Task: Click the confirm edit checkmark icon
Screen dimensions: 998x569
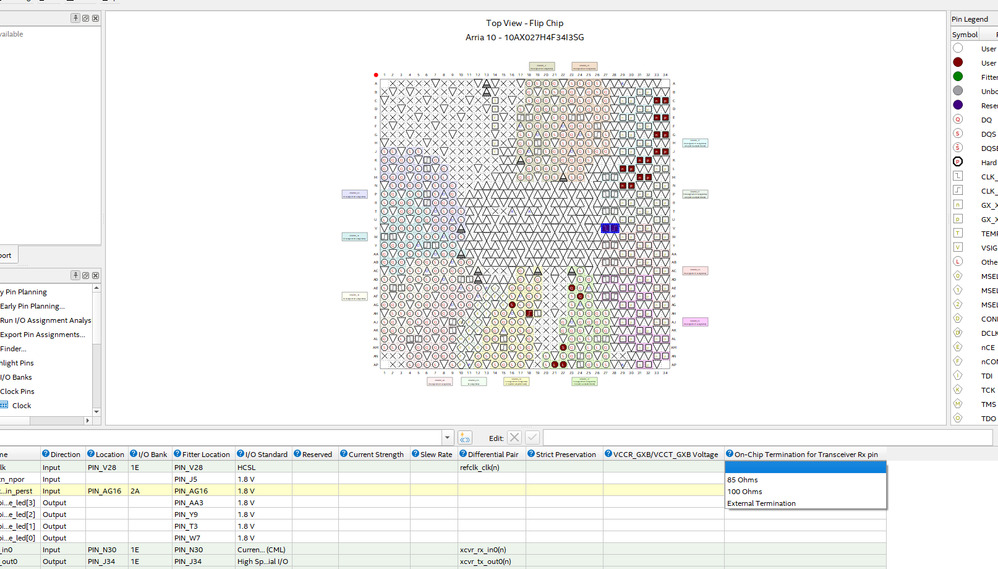Action: [532, 438]
